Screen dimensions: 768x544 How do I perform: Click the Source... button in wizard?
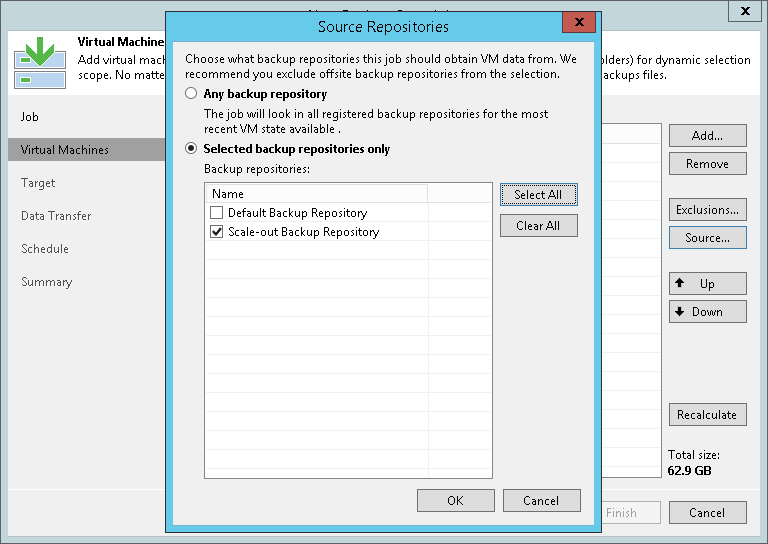[708, 237]
